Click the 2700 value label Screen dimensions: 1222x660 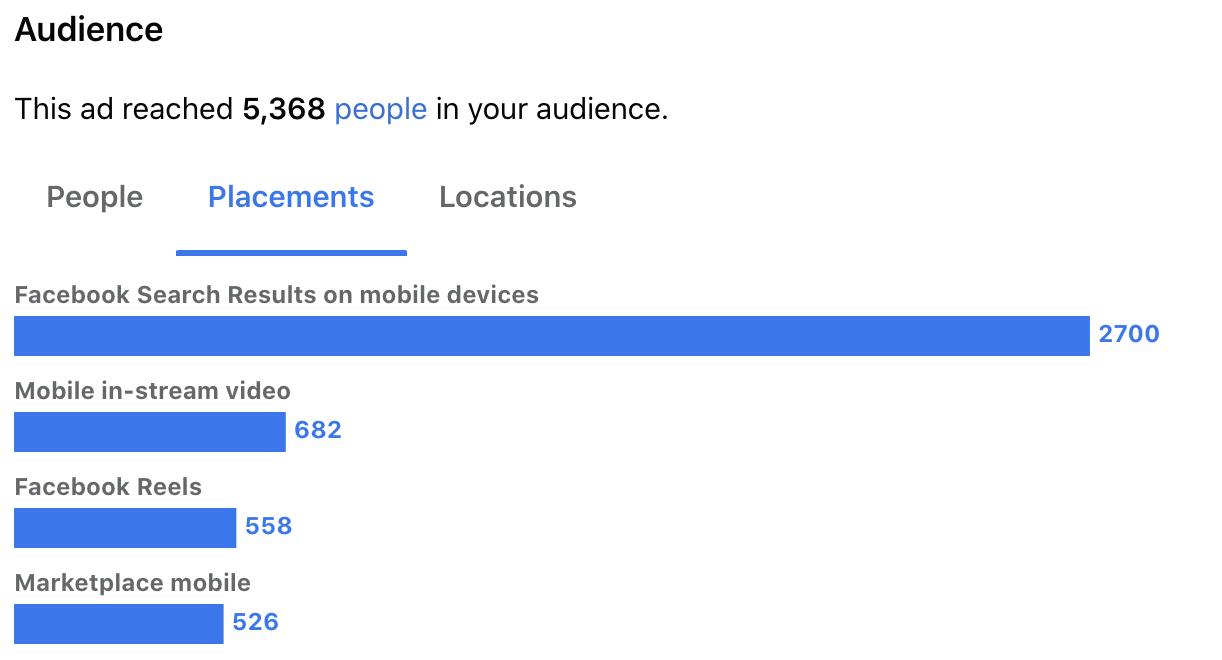1129,334
